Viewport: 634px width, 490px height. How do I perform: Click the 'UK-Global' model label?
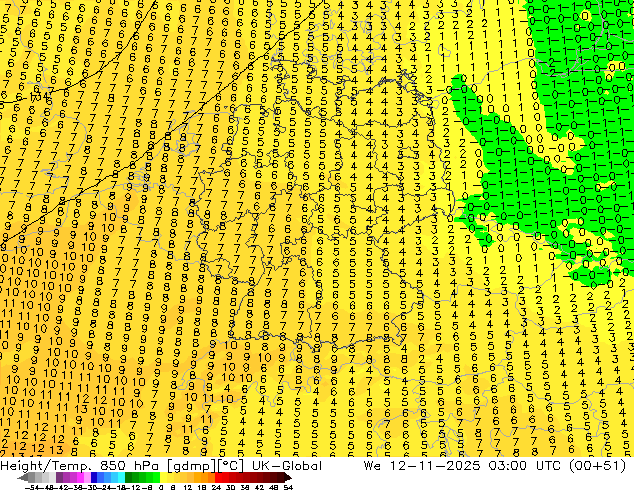click(287, 466)
